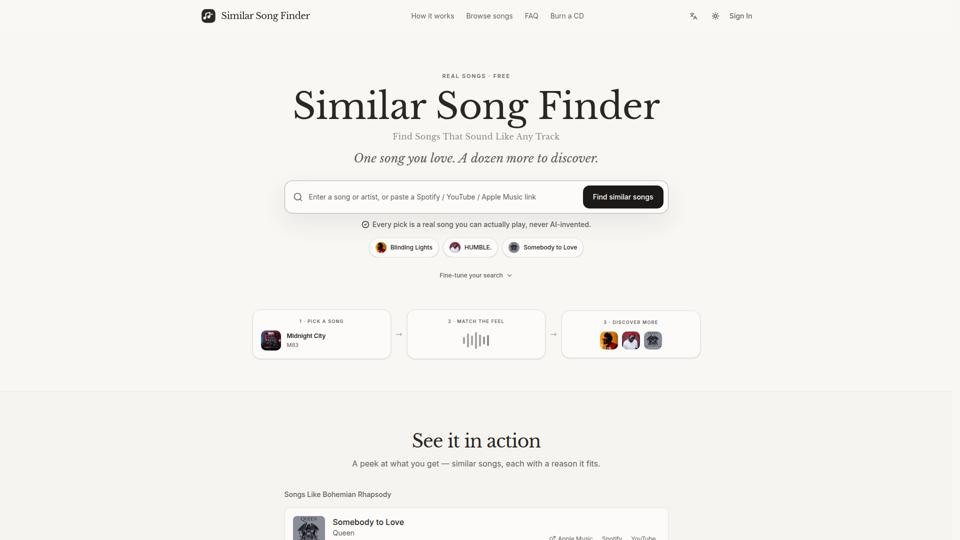960x540 pixels.
Task: Pick the Somebody to Love suggestion chip
Action: tap(542, 247)
